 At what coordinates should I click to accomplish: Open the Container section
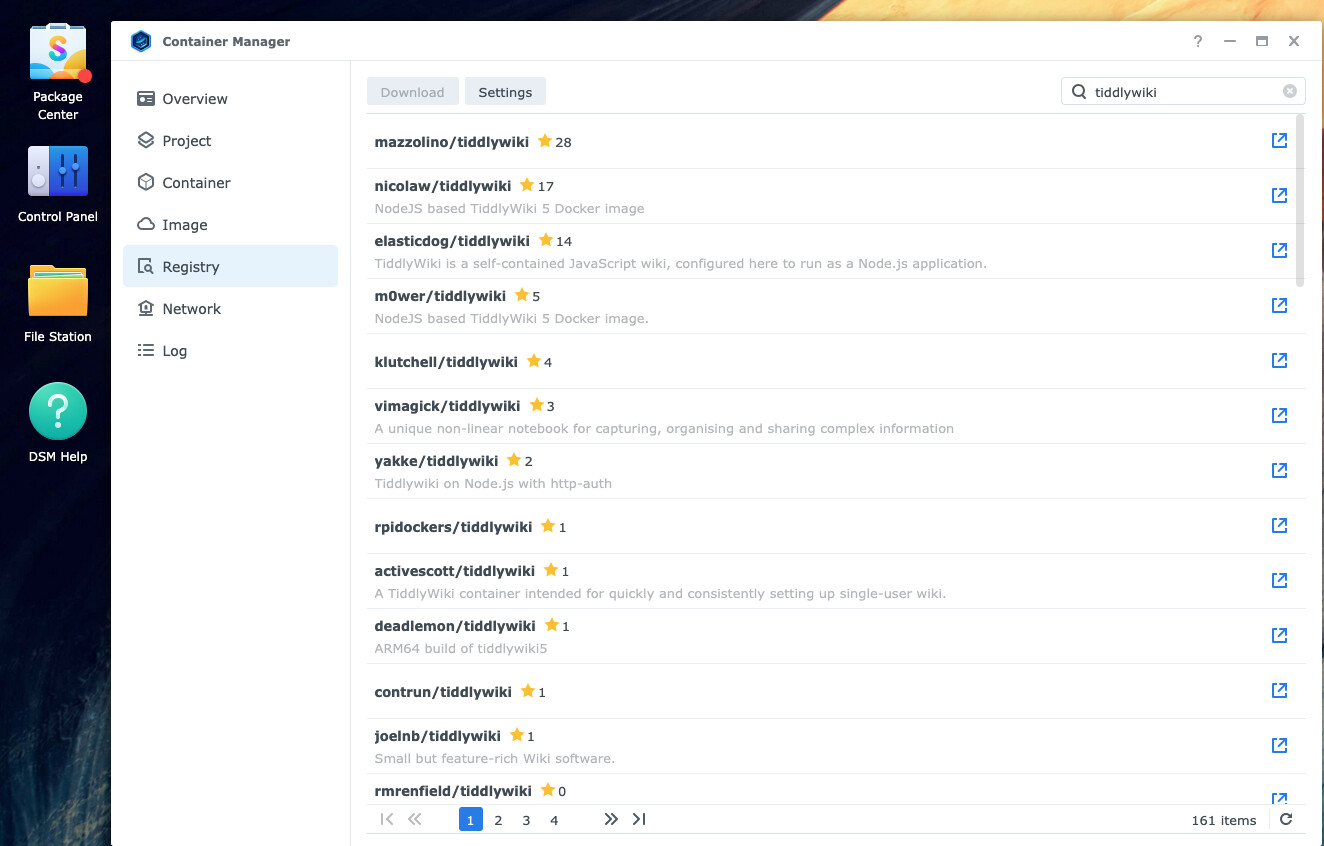tap(230, 183)
